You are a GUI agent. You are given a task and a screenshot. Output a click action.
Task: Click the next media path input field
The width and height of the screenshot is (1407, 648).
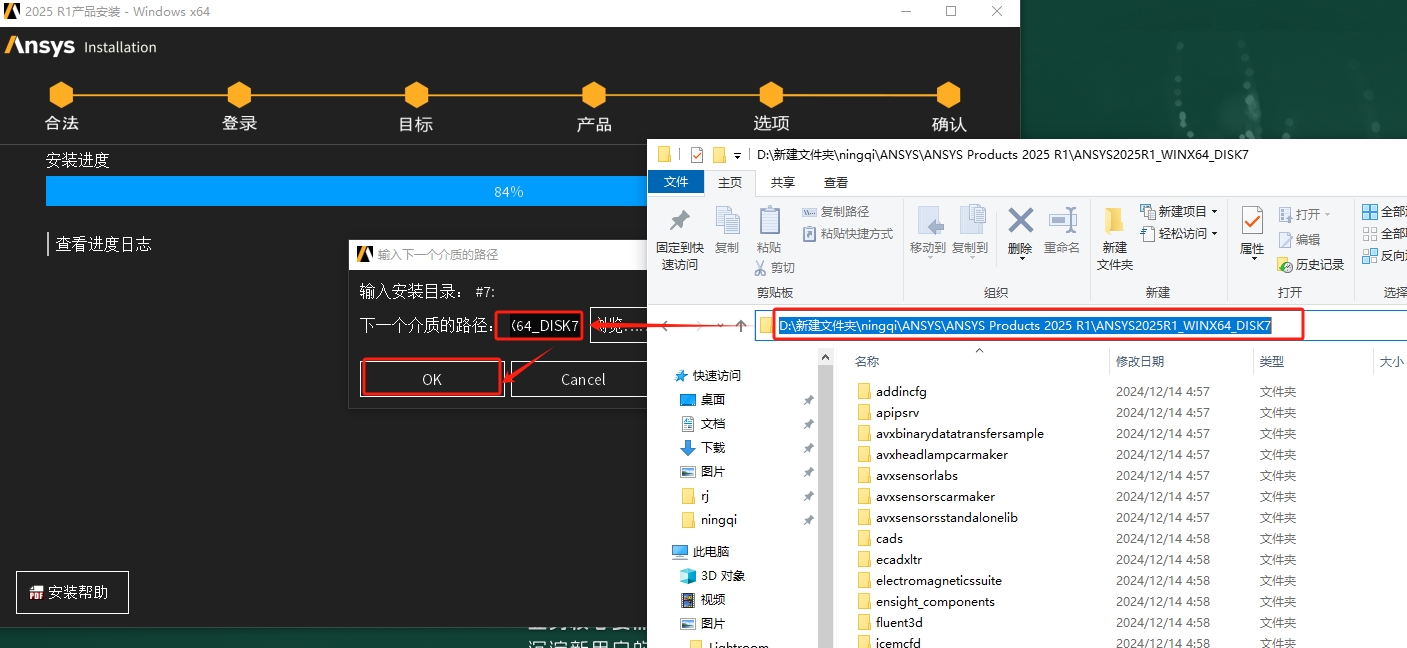tap(540, 325)
